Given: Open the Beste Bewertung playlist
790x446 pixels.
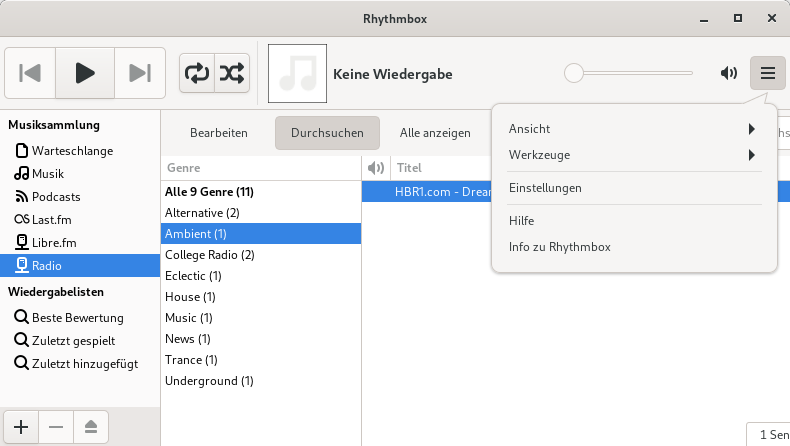Looking at the screenshot, I should 80,317.
